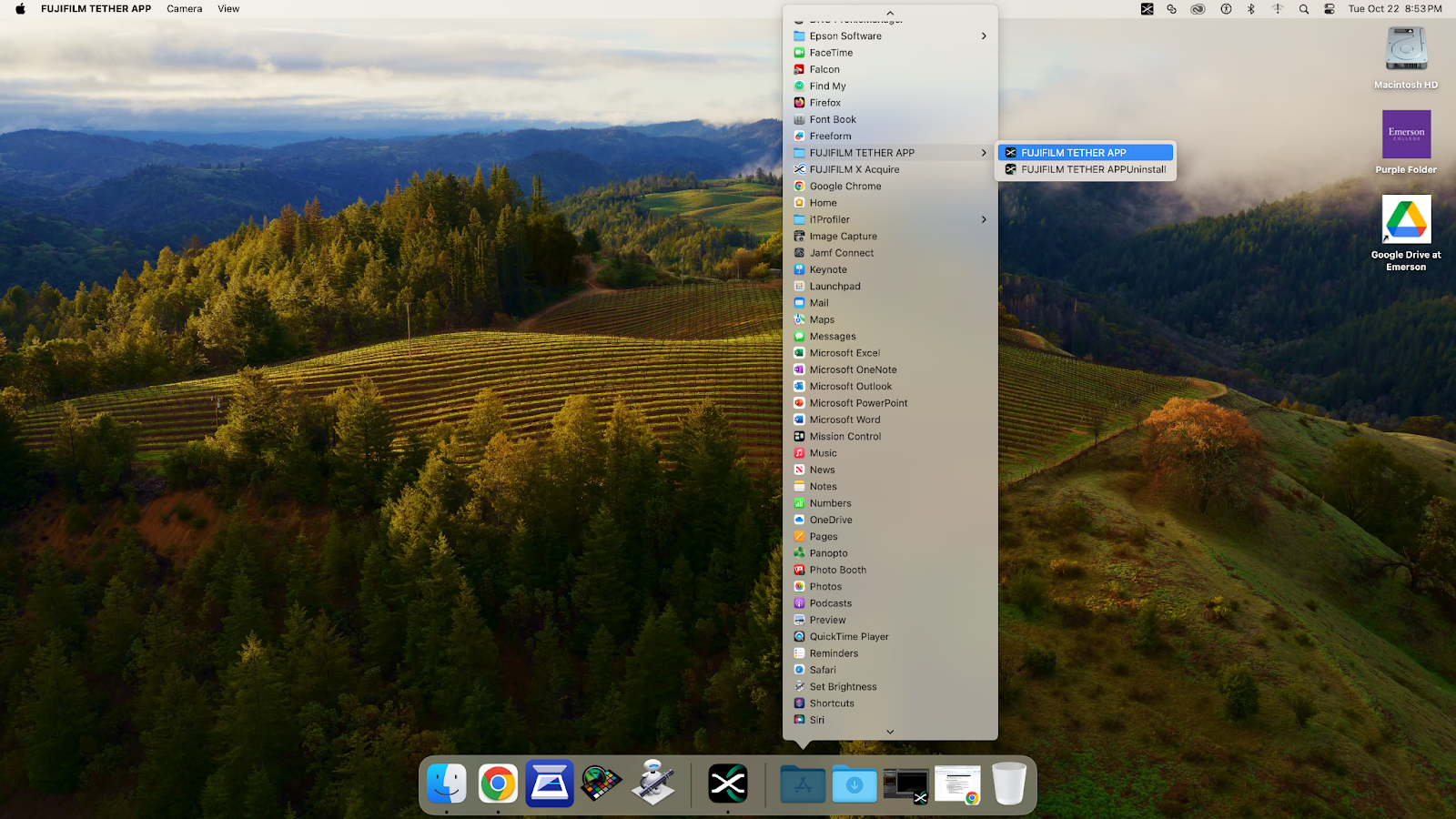
Task: Open the Trash in the Dock
Action: click(x=1009, y=784)
